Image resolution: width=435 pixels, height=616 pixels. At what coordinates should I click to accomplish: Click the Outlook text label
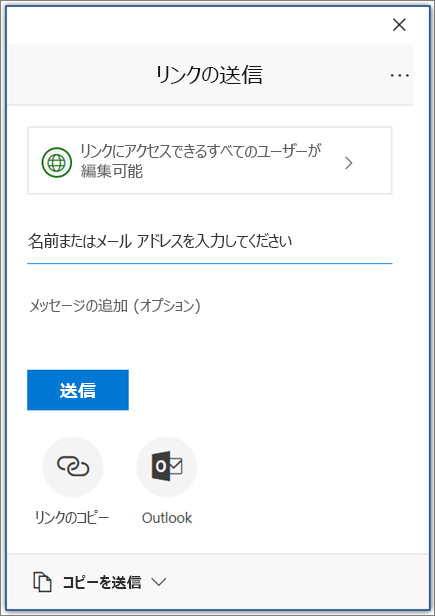pyautogui.click(x=167, y=518)
